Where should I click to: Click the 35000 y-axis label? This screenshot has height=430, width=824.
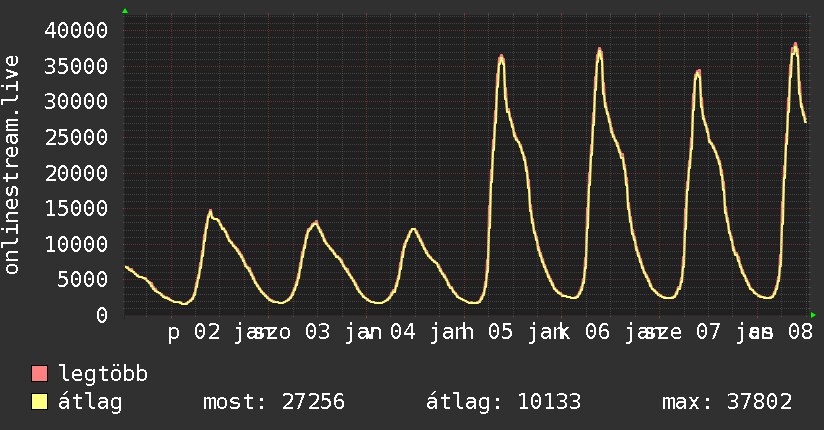[76, 66]
